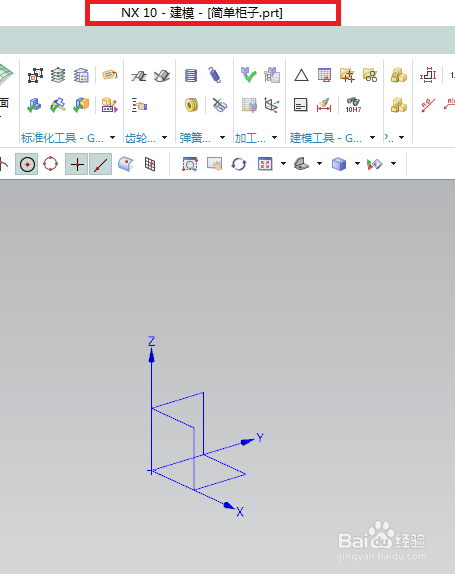Click the 建模工具 - G... group label
Screen dimensions: 455x574
326,138
